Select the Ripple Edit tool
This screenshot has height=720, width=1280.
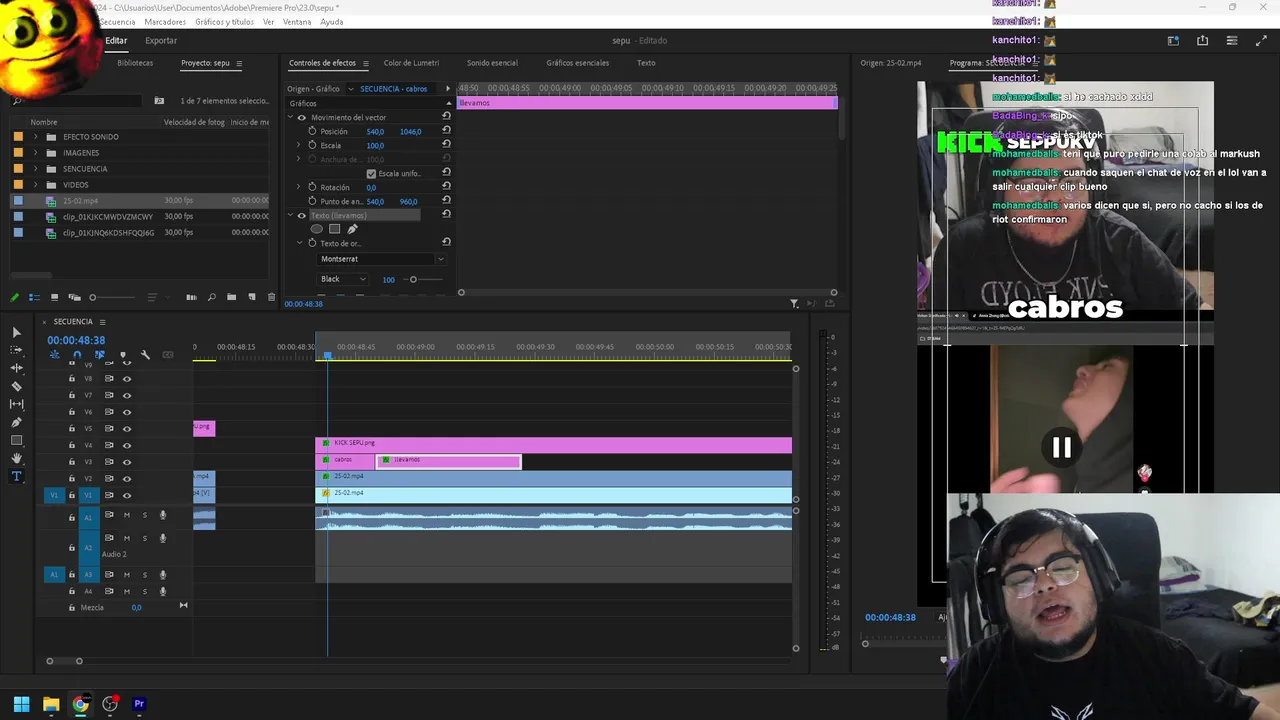tap(16, 368)
